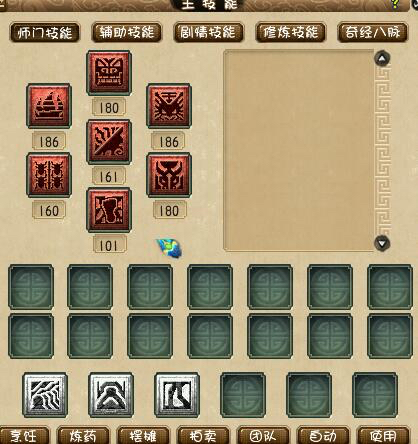The width and height of the screenshot is (418, 444).
Task: Pick the diagonal beast skill at level 161
Action: coord(109,142)
